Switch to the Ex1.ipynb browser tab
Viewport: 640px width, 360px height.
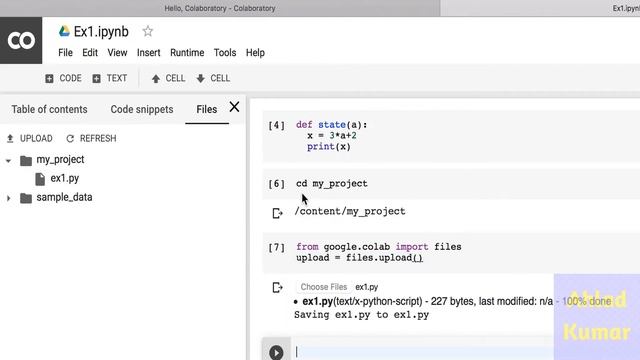[x=626, y=8]
